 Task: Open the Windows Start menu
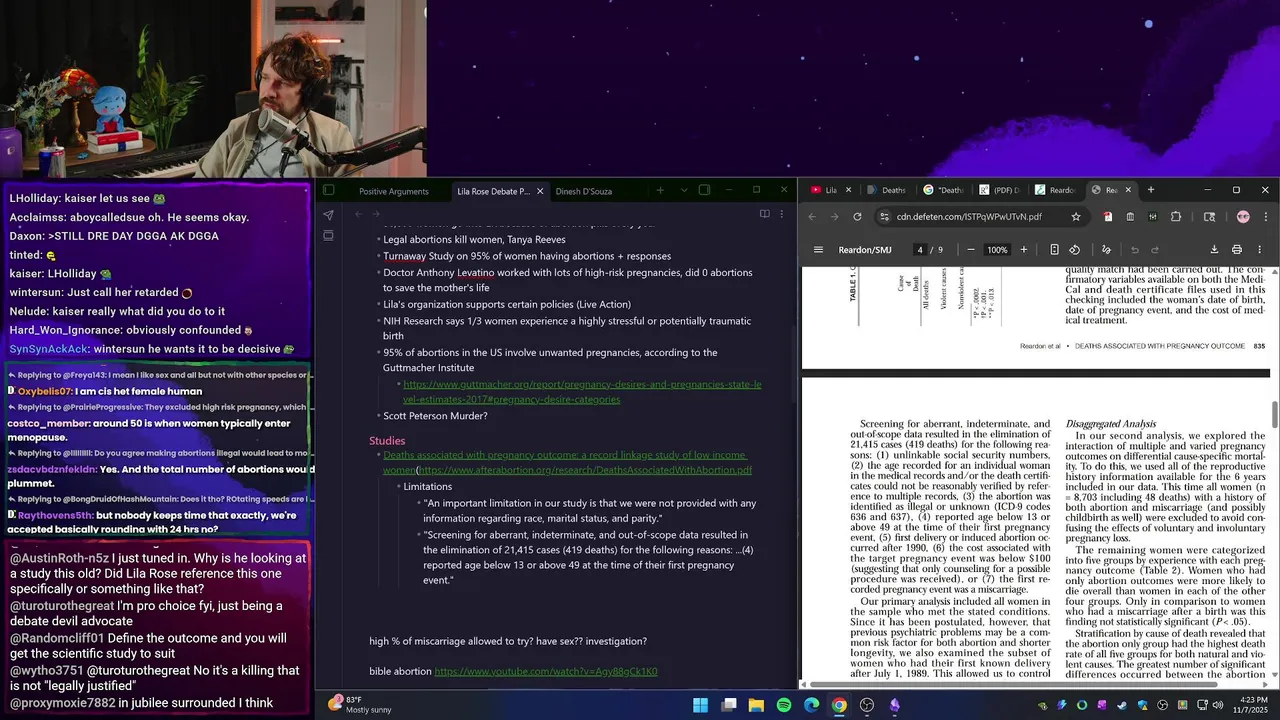[x=700, y=705]
